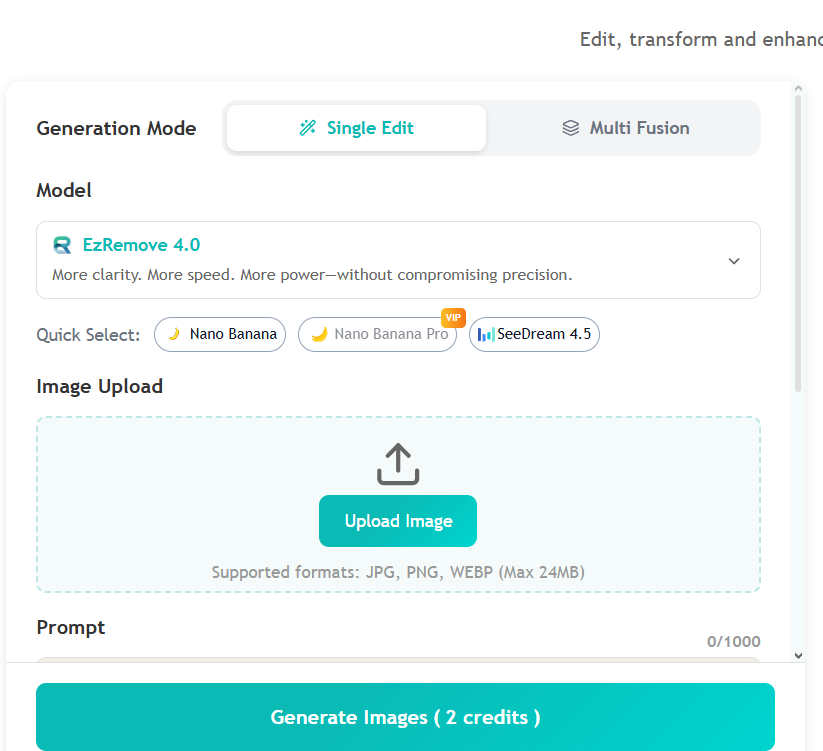Click Generate Images ( 2 credits ) button
Image resolution: width=823 pixels, height=751 pixels.
[x=405, y=717]
